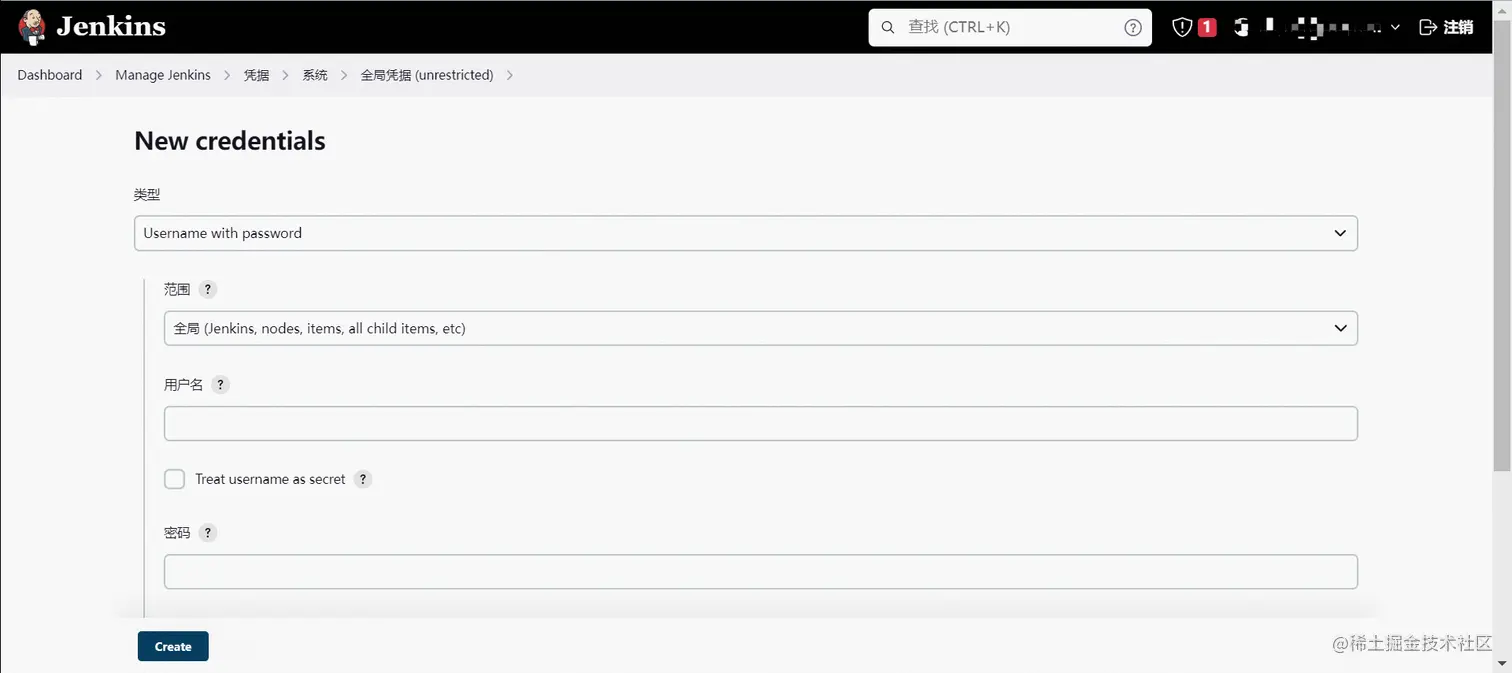Click the 范围 label text

(x=177, y=289)
